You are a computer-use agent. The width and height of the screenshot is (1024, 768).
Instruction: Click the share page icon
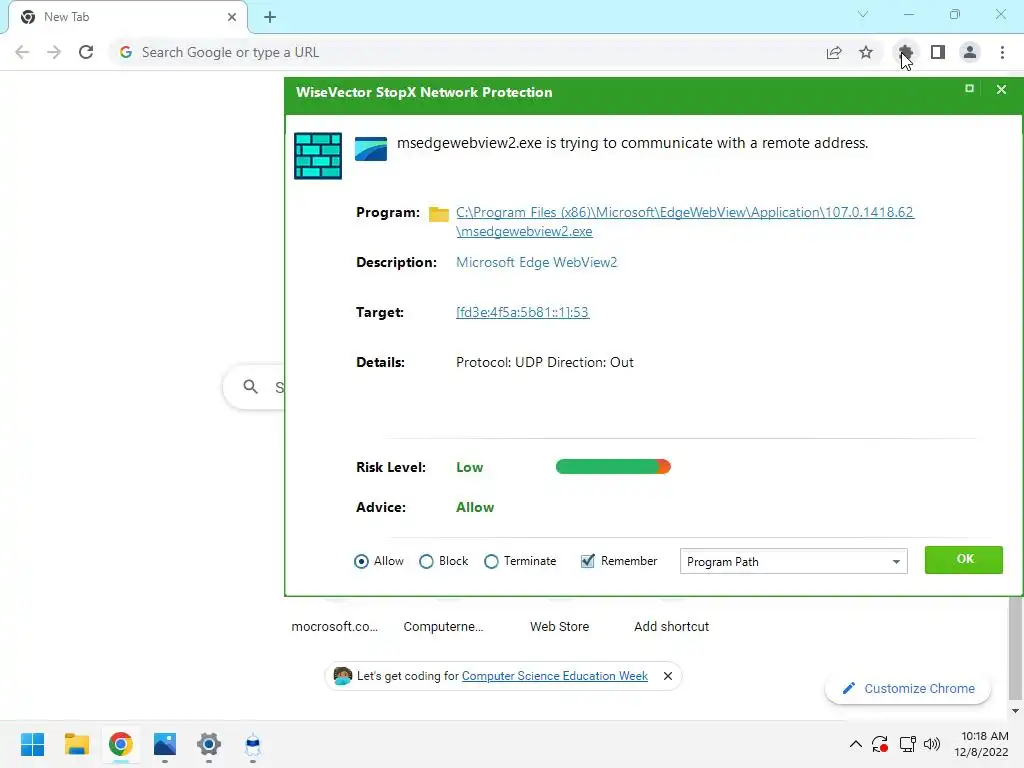(834, 52)
